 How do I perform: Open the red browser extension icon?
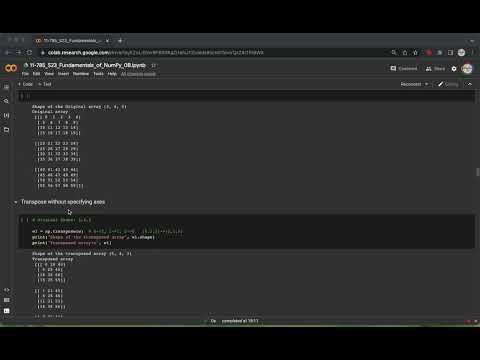429,52
